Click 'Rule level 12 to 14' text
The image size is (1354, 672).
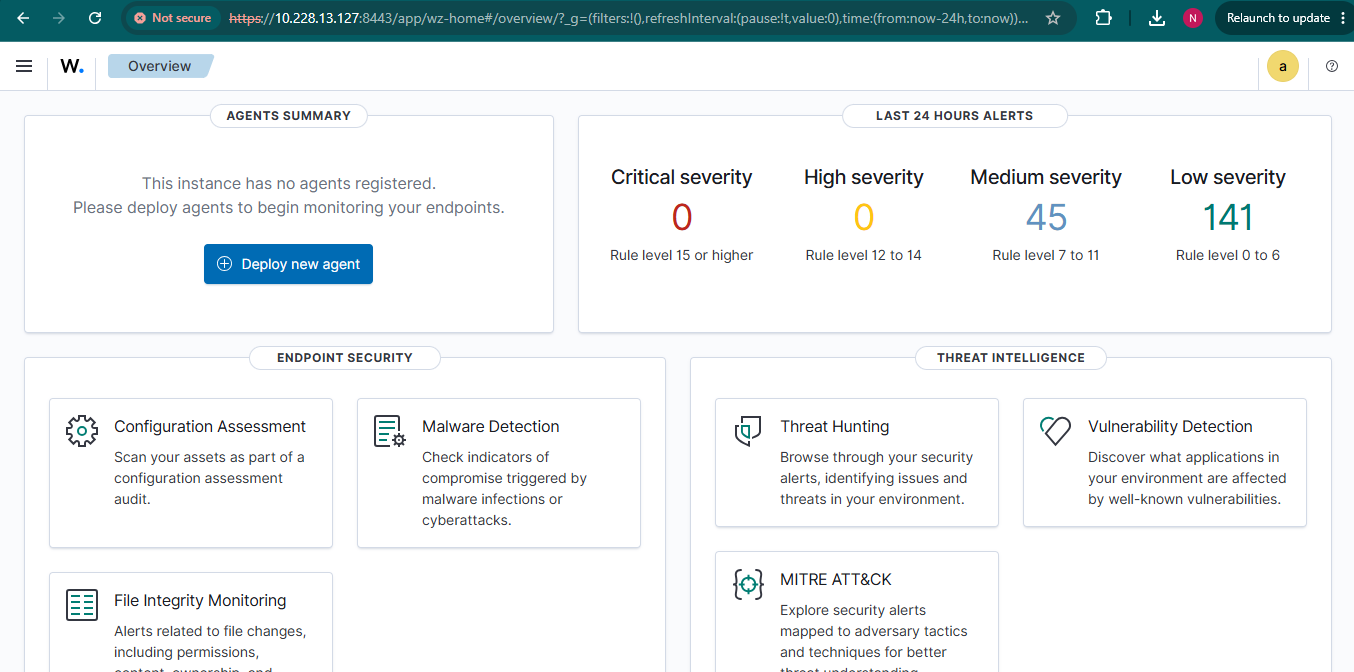click(x=864, y=255)
